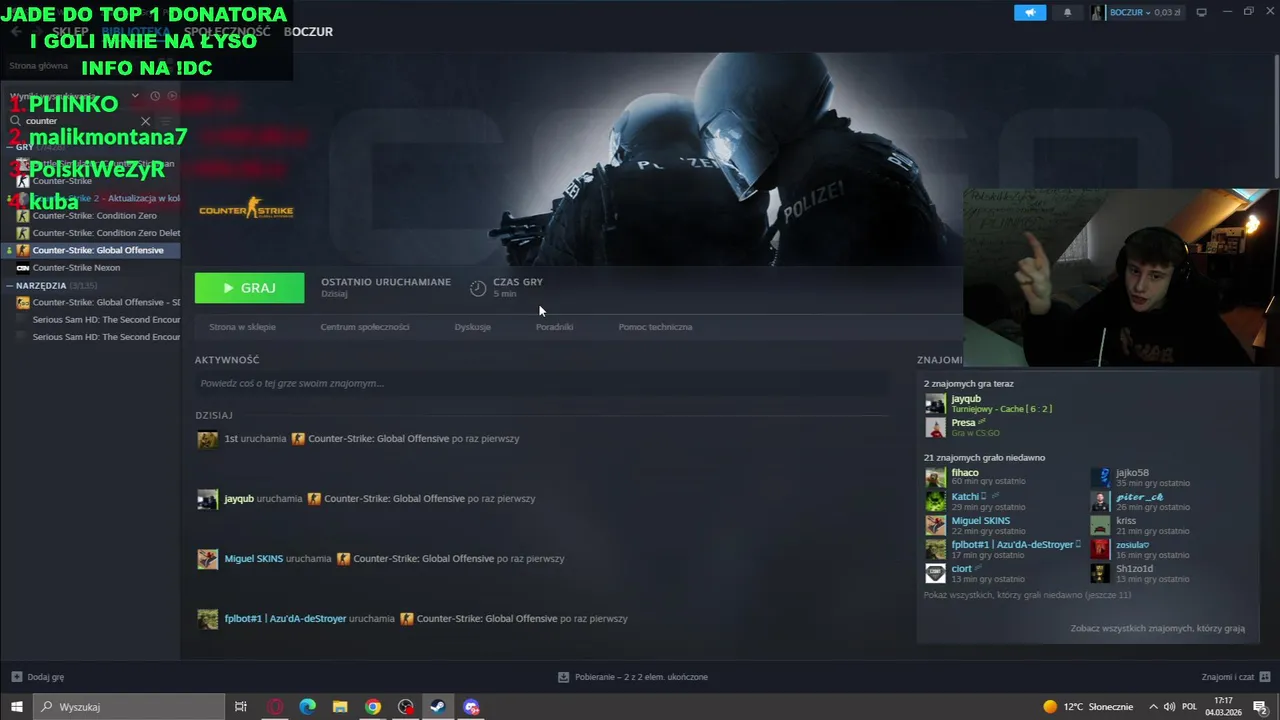The image size is (1280, 720).
Task: Open Znajomi i czat
Action: click(x=1234, y=677)
